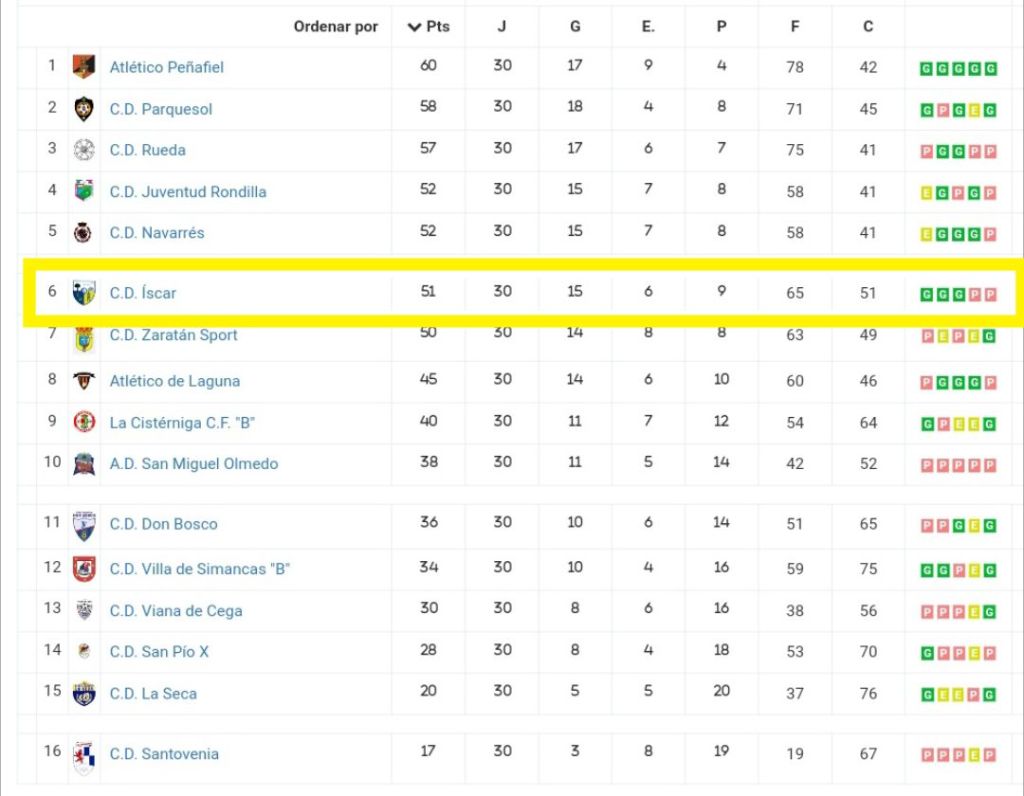Click the C.D. Don Bosco team crest
This screenshot has width=1024, height=796.
coord(84,525)
